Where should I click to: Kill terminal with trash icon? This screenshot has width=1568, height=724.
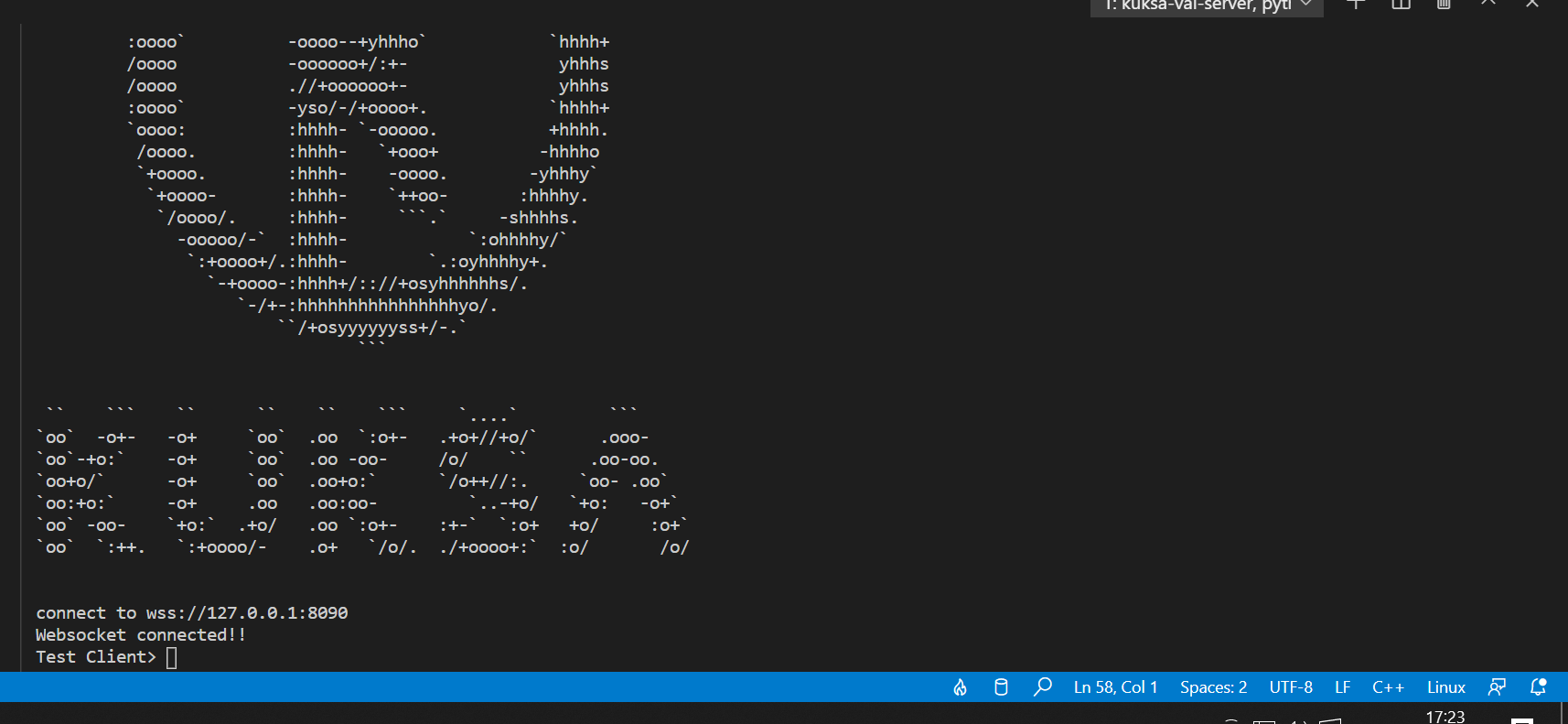[x=1444, y=4]
